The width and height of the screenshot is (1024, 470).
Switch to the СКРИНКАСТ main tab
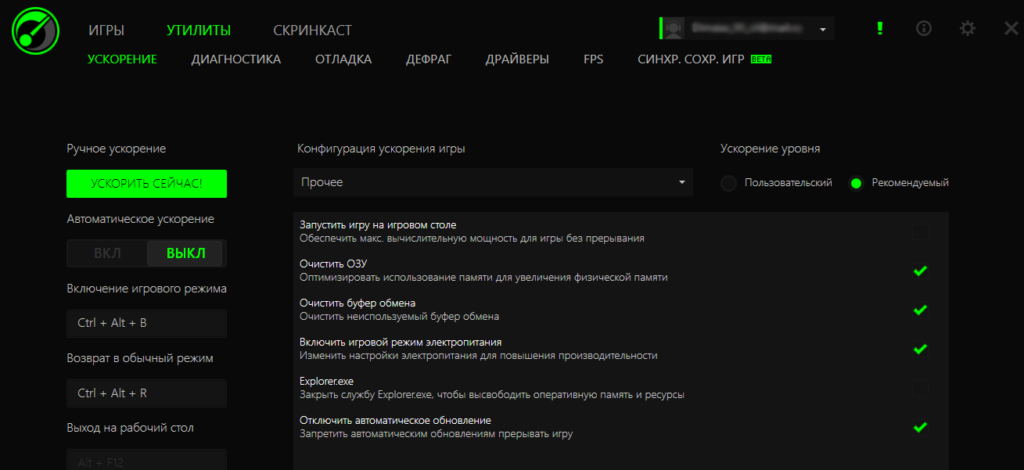click(312, 30)
